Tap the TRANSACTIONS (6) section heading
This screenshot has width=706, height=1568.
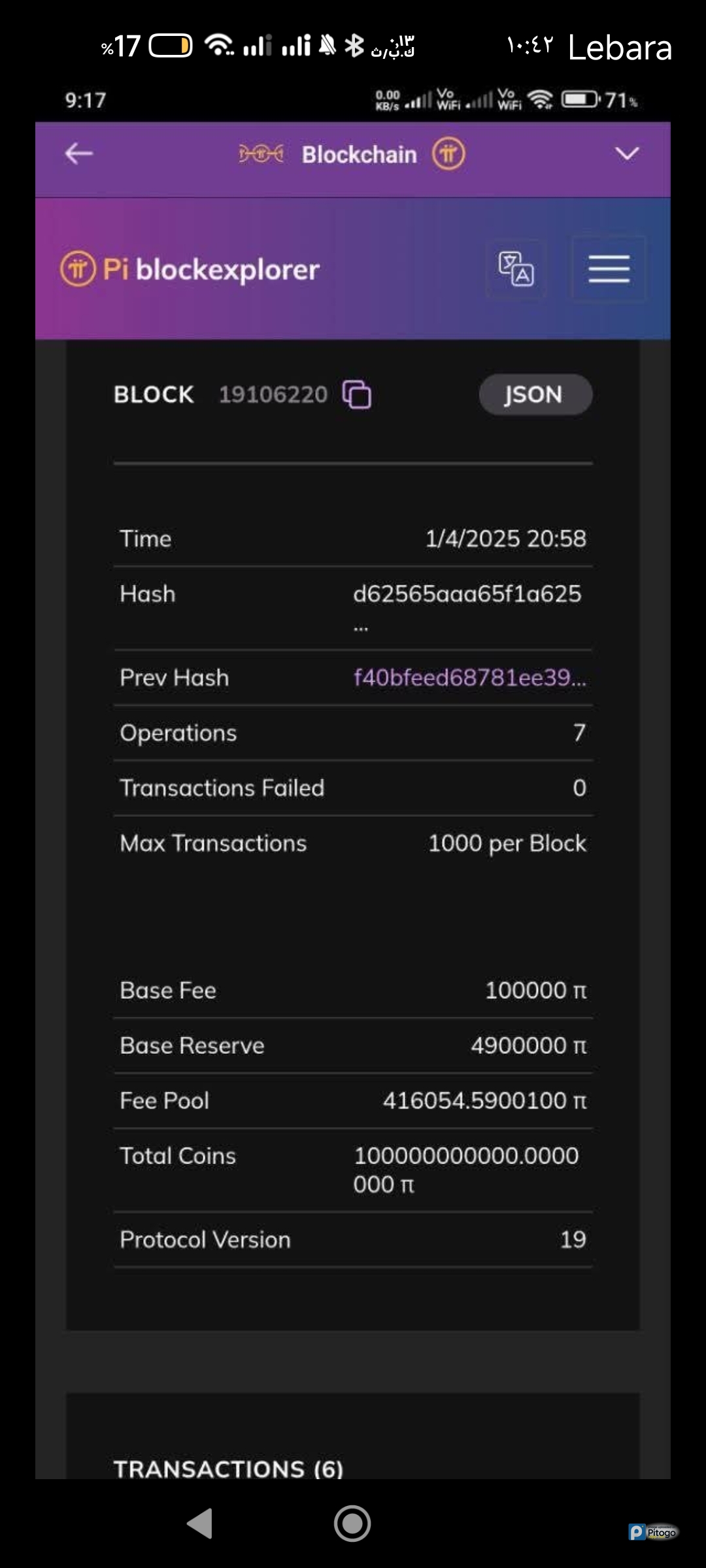pos(228,1469)
